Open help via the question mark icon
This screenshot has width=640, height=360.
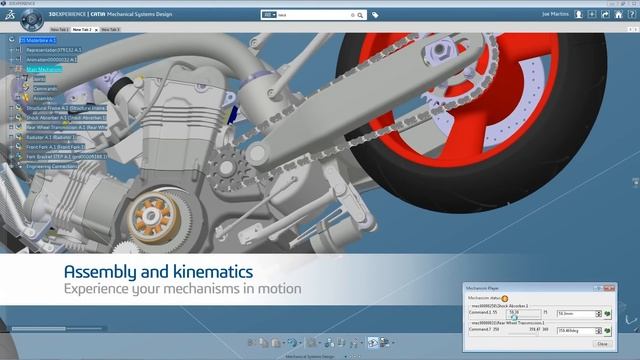pos(631,14)
